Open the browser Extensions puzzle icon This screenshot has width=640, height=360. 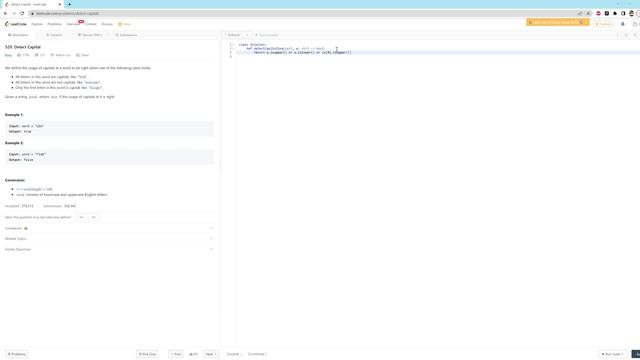[615, 13]
